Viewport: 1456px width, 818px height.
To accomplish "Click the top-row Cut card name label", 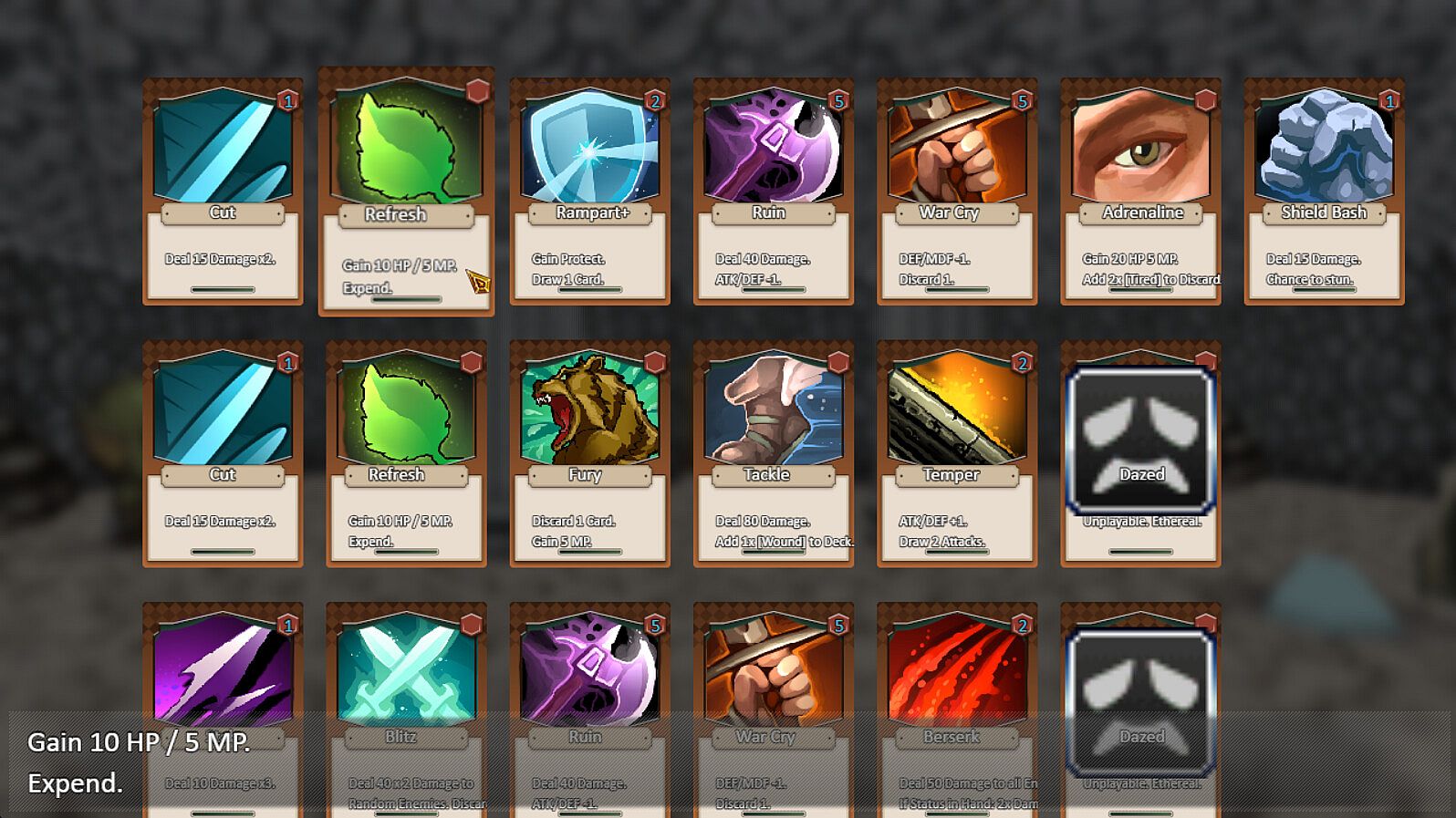I will [x=223, y=212].
